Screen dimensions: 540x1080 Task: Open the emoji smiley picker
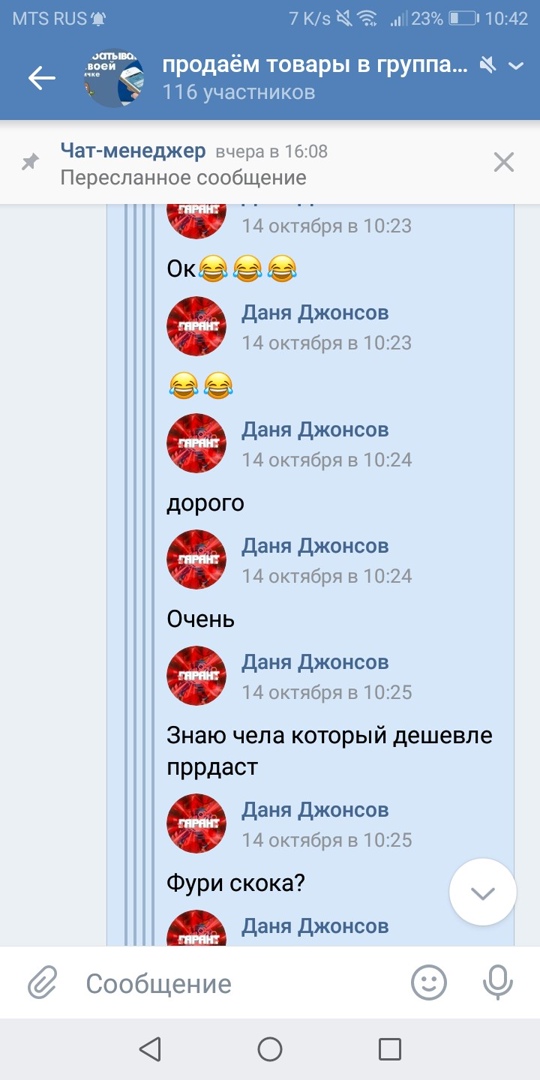(429, 982)
